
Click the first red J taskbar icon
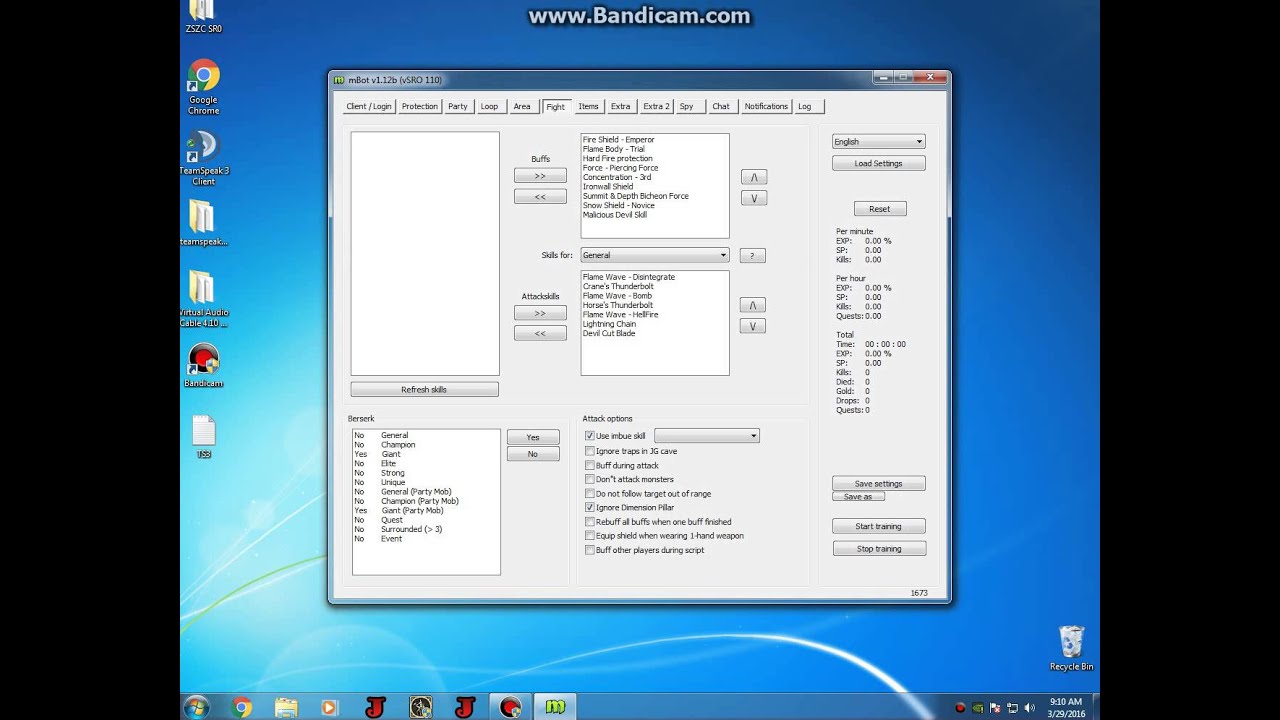coord(375,707)
